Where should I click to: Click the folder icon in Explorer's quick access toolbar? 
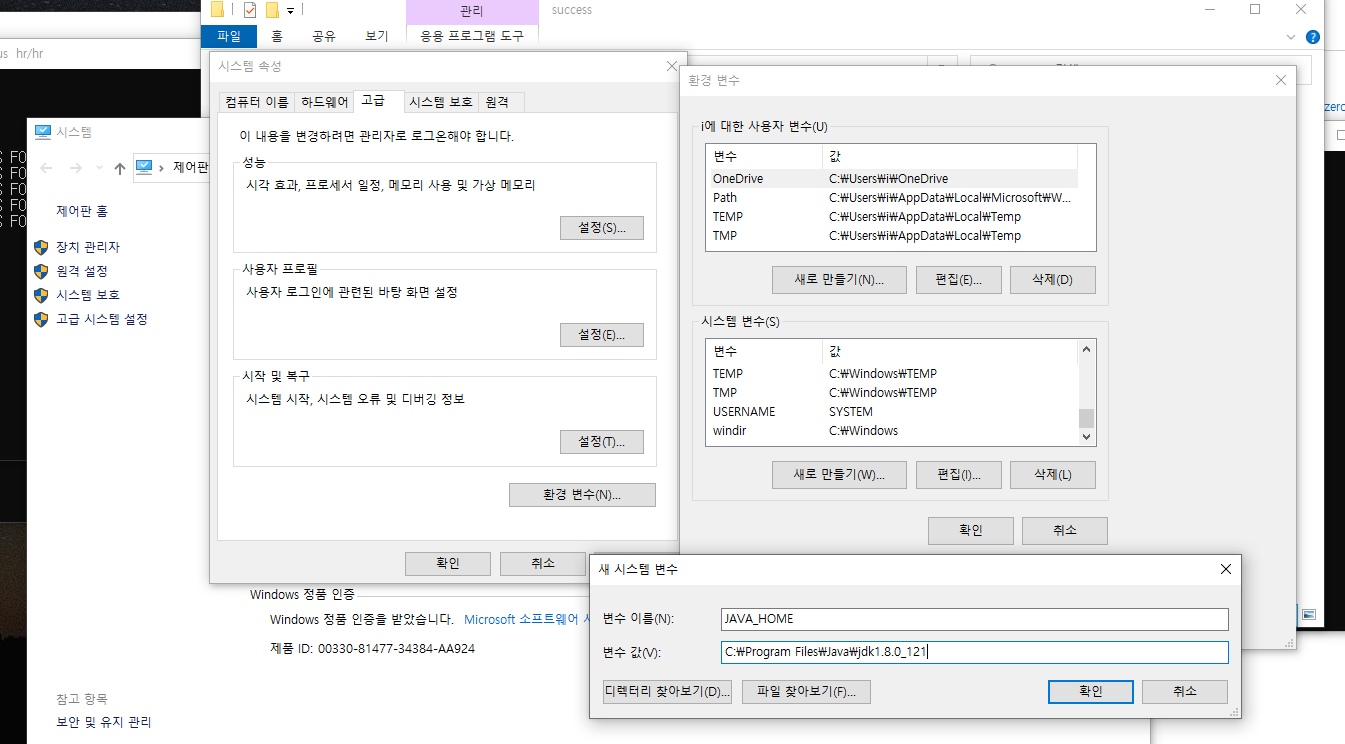pos(217,10)
